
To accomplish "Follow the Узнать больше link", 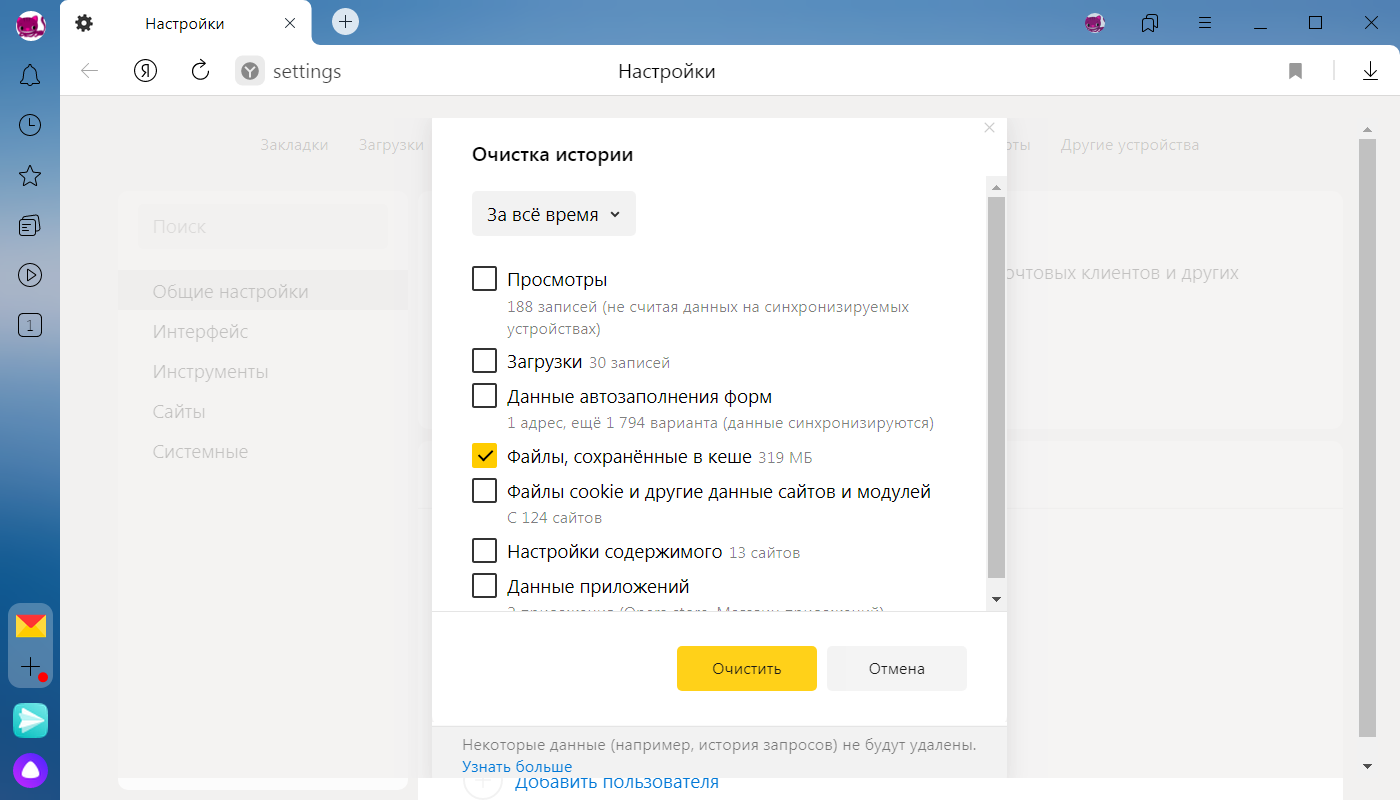I will coord(517,767).
